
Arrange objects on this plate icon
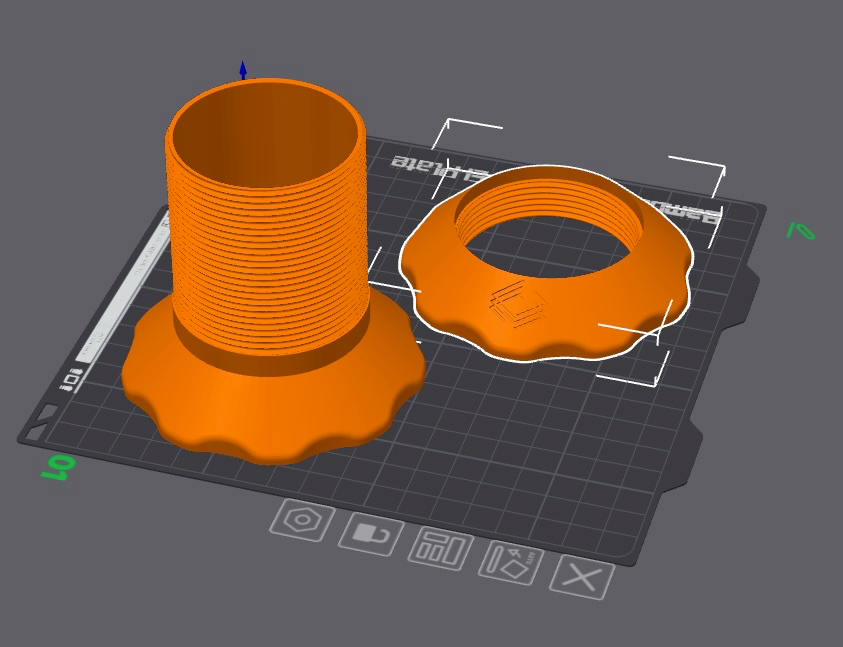[x=441, y=549]
